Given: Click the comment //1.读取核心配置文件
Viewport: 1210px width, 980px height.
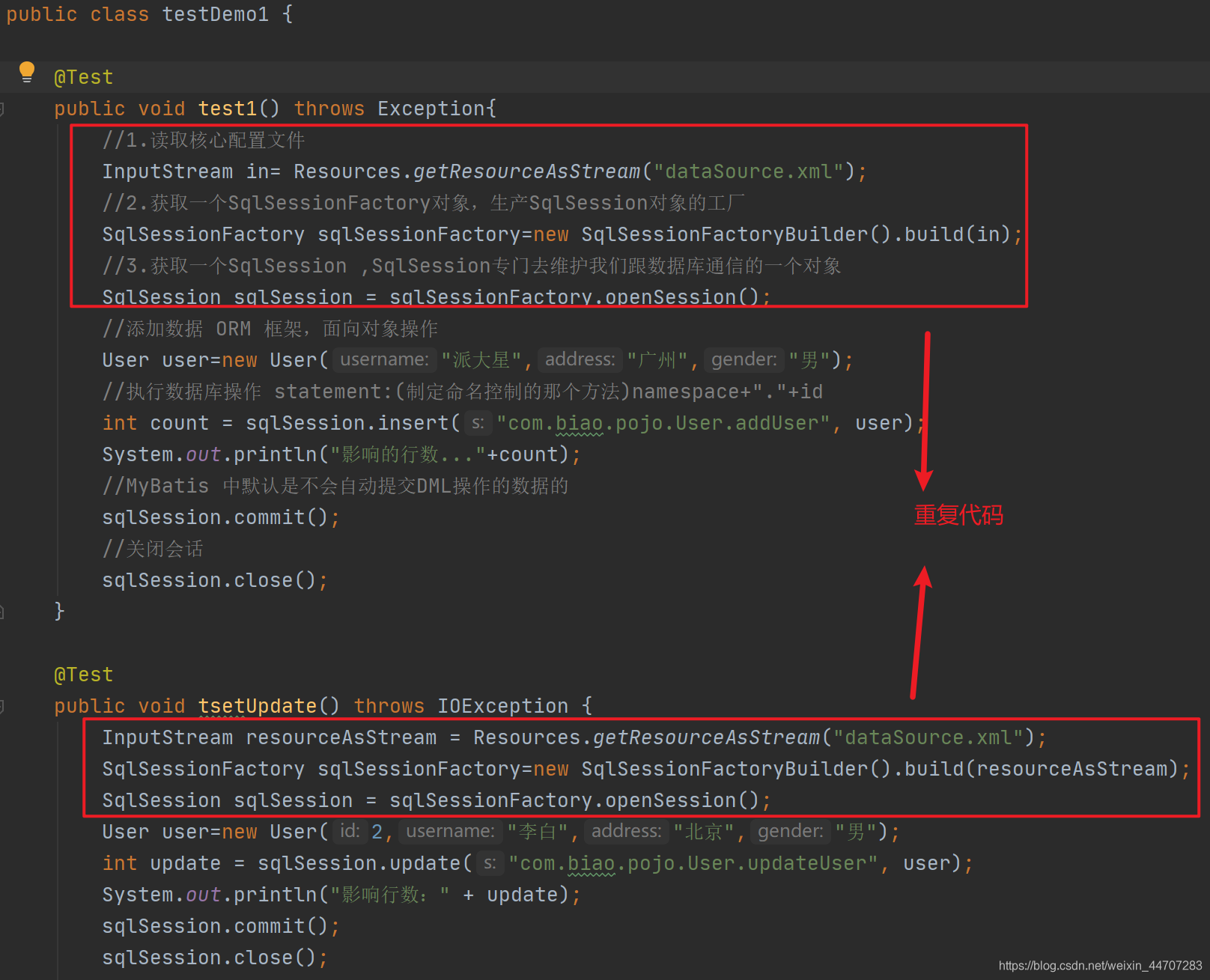Looking at the screenshot, I should (x=204, y=140).
